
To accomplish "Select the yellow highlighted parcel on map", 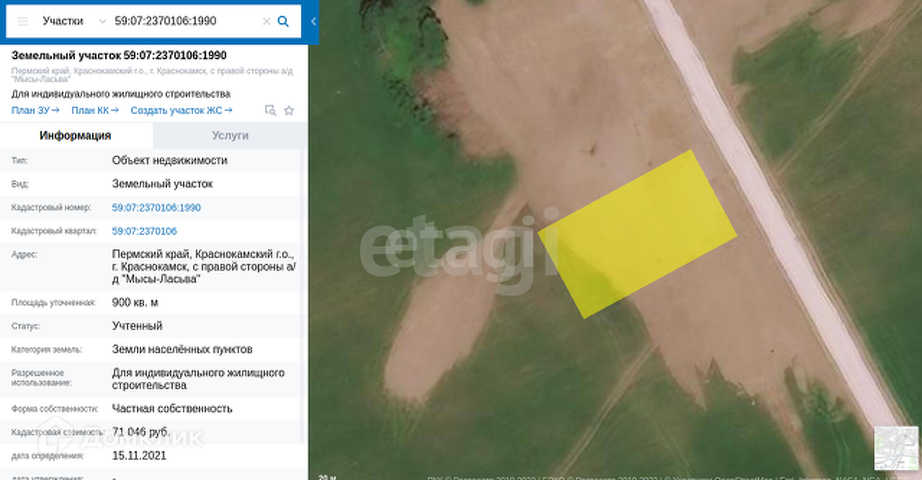I will (x=637, y=234).
